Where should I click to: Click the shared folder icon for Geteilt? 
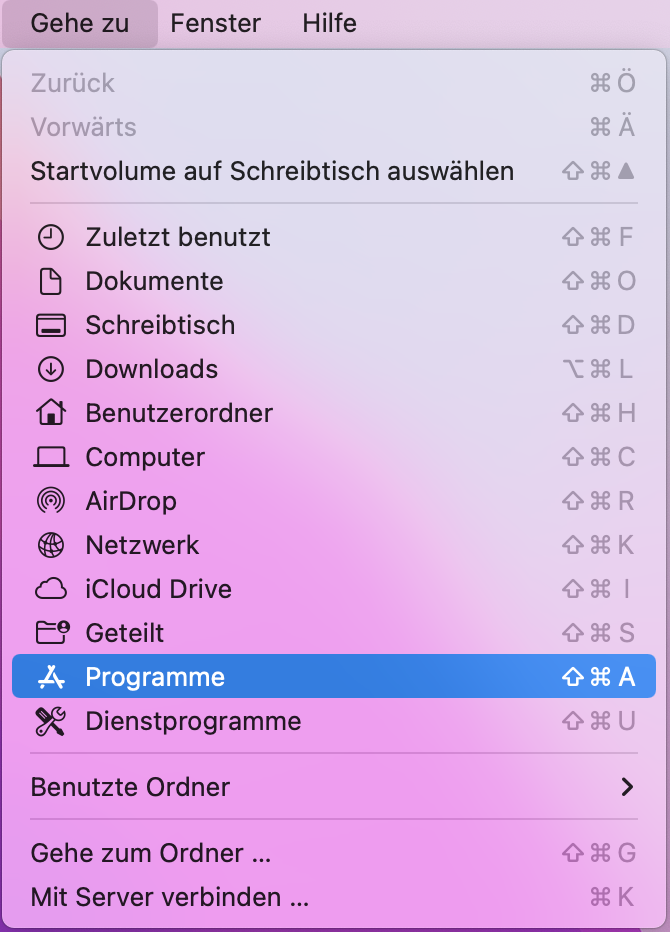(x=50, y=633)
